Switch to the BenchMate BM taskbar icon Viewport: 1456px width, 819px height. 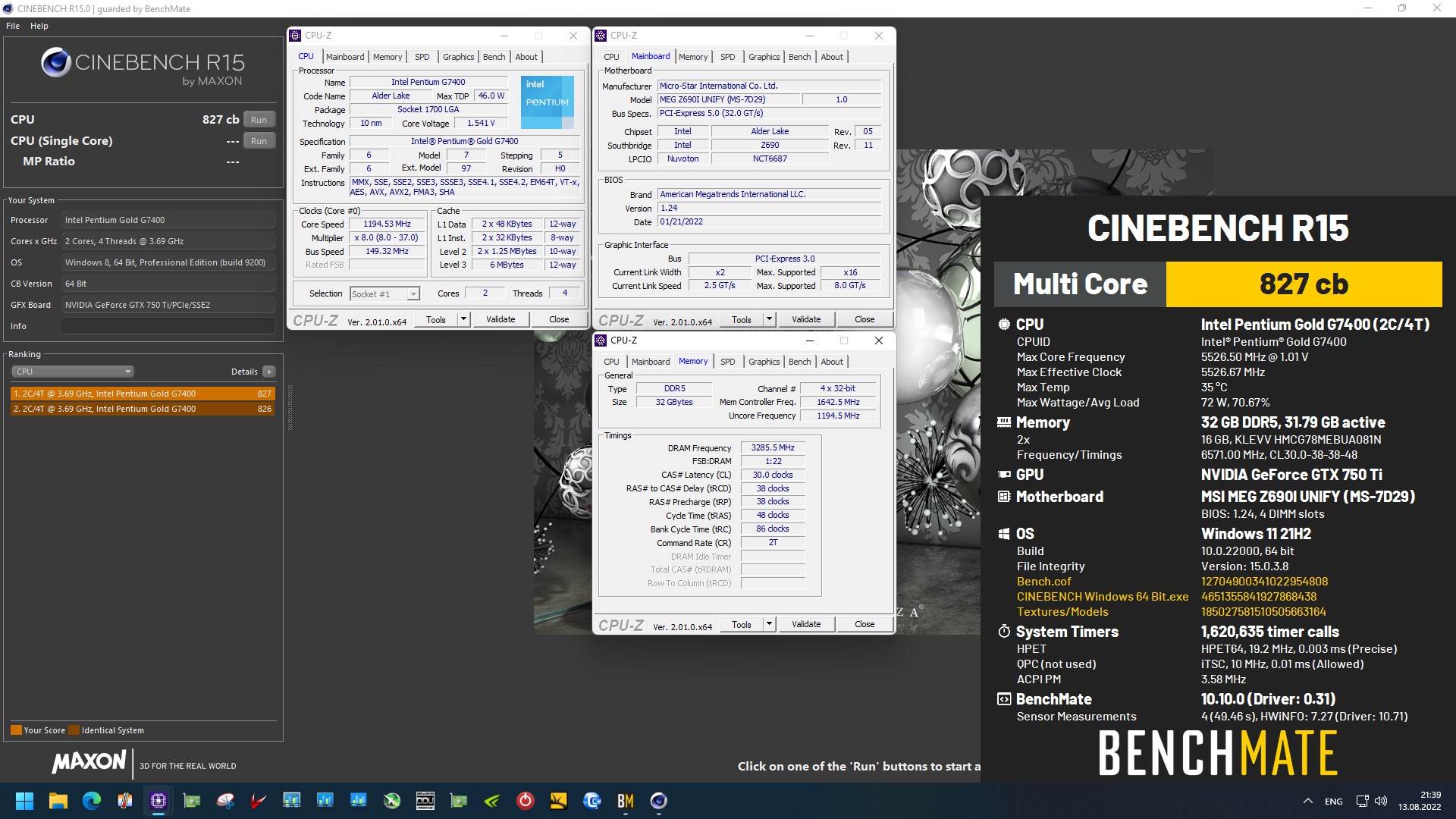(626, 801)
